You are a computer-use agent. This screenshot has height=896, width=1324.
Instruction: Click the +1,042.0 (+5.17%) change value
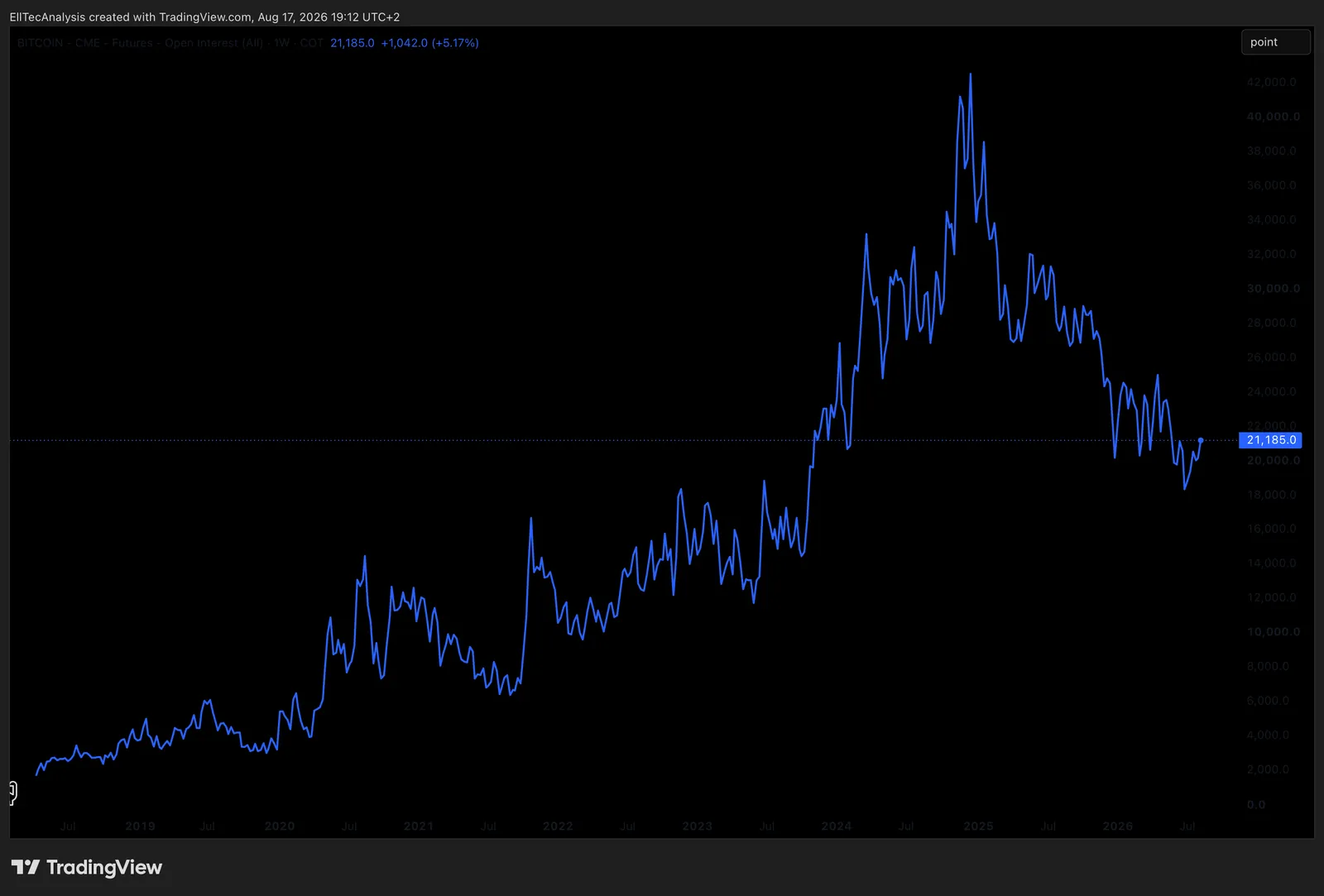click(429, 43)
